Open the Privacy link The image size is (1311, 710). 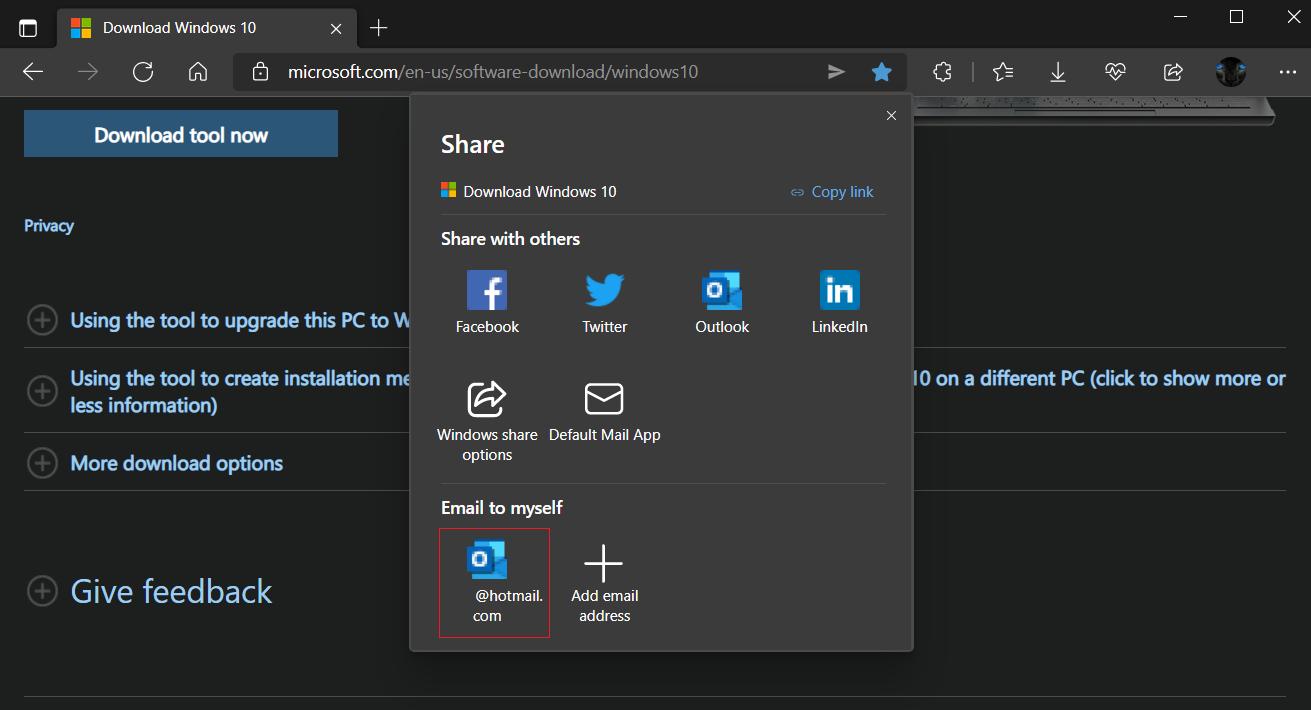pyautogui.click(x=49, y=226)
